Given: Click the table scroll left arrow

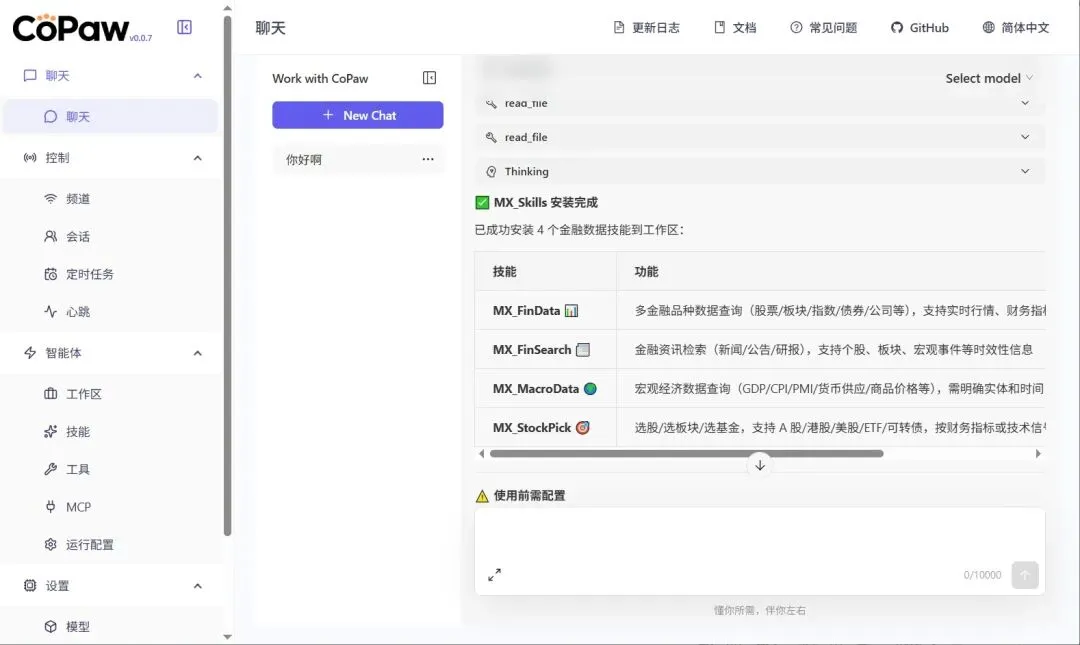Looking at the screenshot, I should coord(481,453).
